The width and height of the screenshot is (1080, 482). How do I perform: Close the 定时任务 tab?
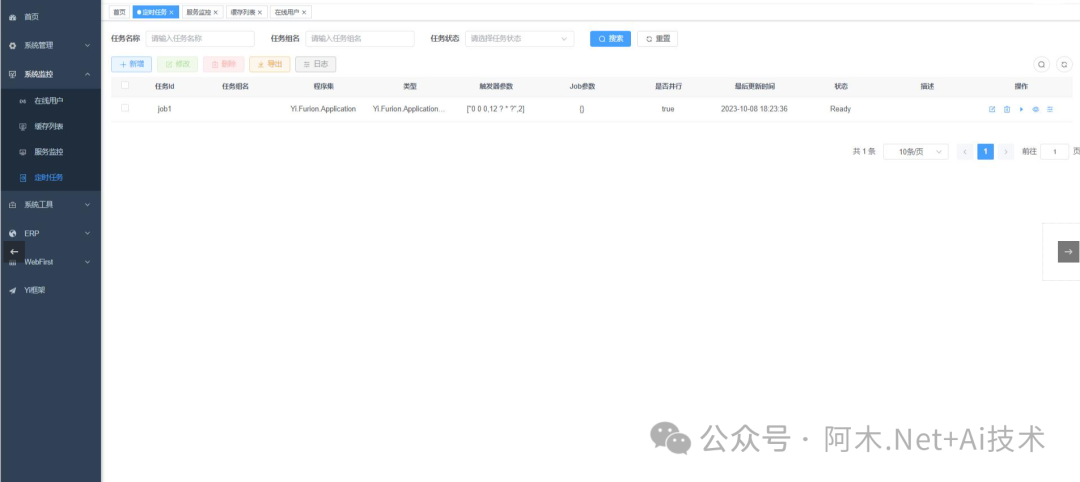(172, 12)
